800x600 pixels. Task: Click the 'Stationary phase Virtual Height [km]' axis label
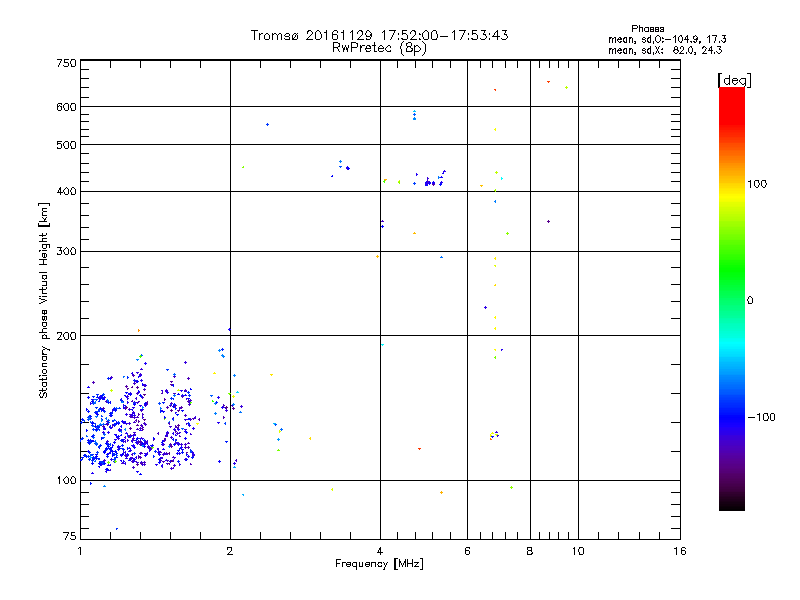[x=44, y=300]
